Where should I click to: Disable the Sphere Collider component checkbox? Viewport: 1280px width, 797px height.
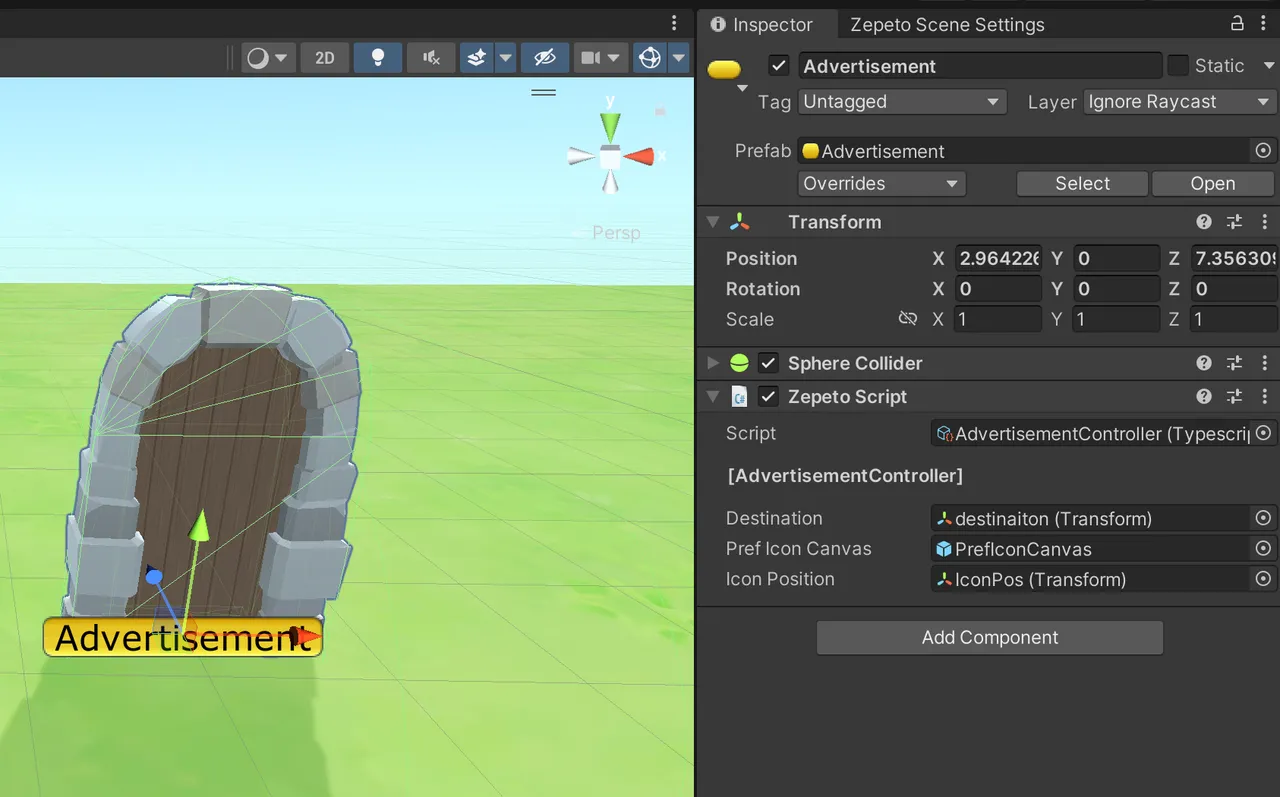click(x=768, y=363)
